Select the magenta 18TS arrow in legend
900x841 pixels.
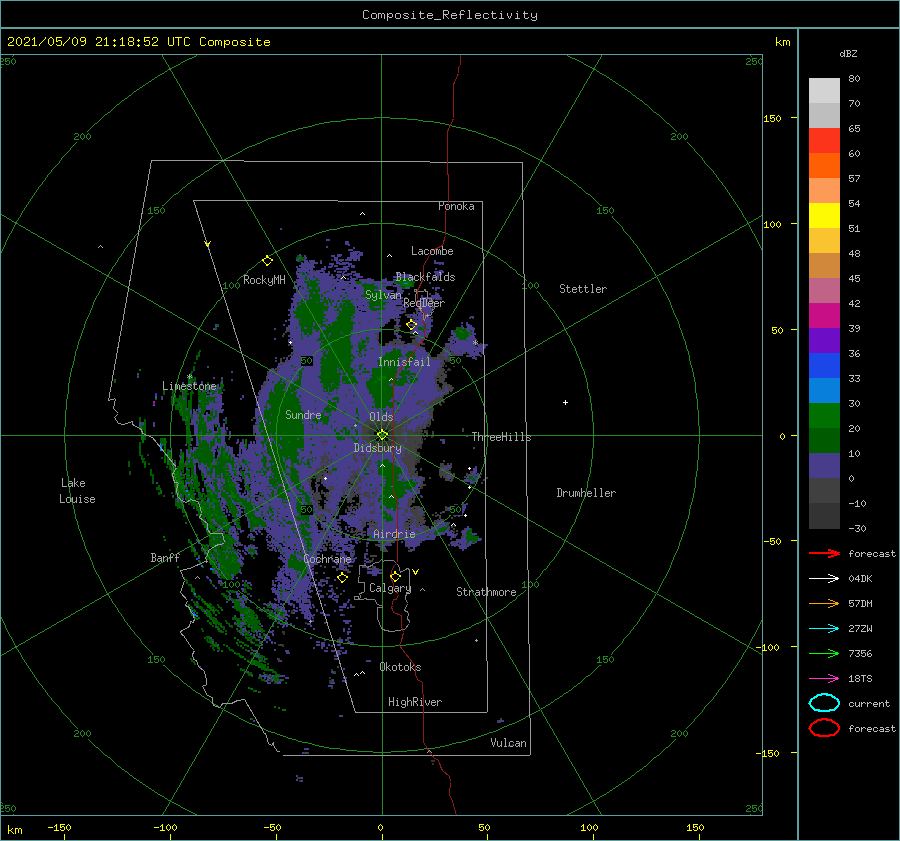pyautogui.click(x=824, y=679)
